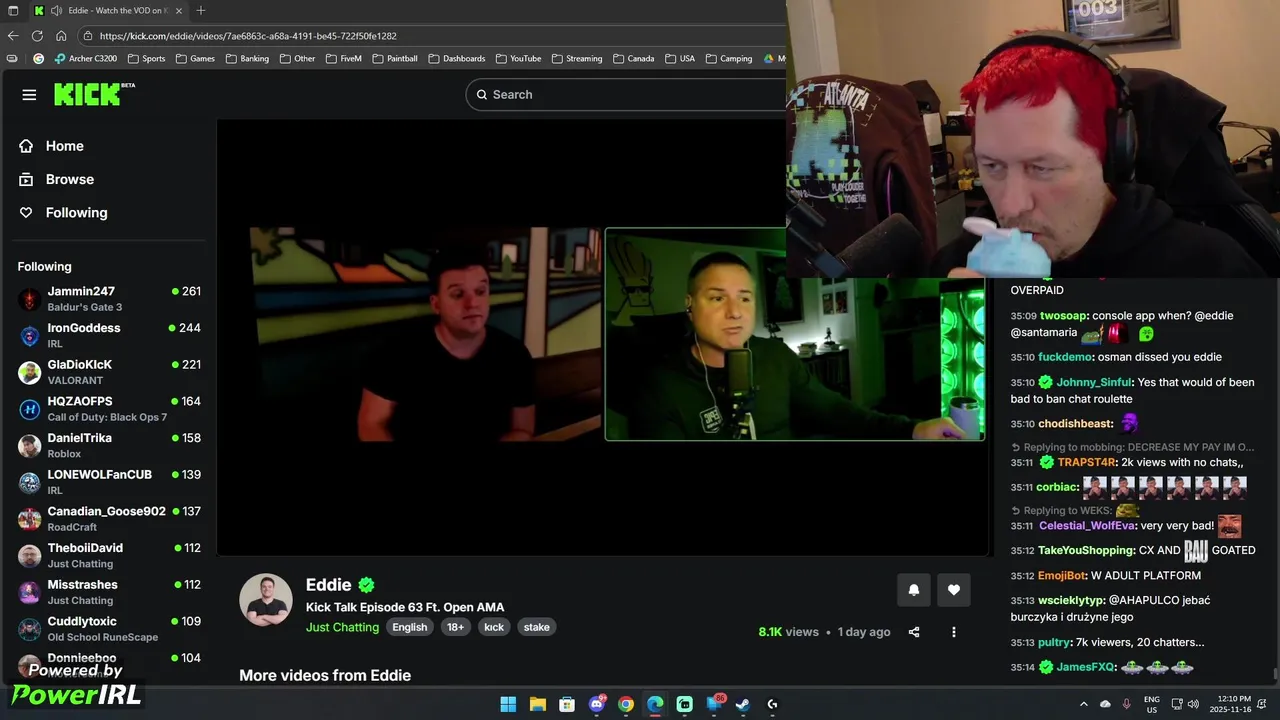The image size is (1280, 720).
Task: Show hidden system tray icons
Action: (1083, 704)
